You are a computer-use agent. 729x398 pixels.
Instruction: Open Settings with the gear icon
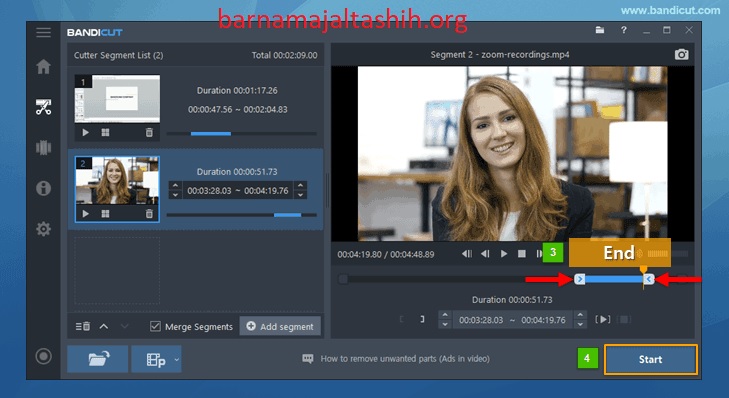(x=43, y=229)
